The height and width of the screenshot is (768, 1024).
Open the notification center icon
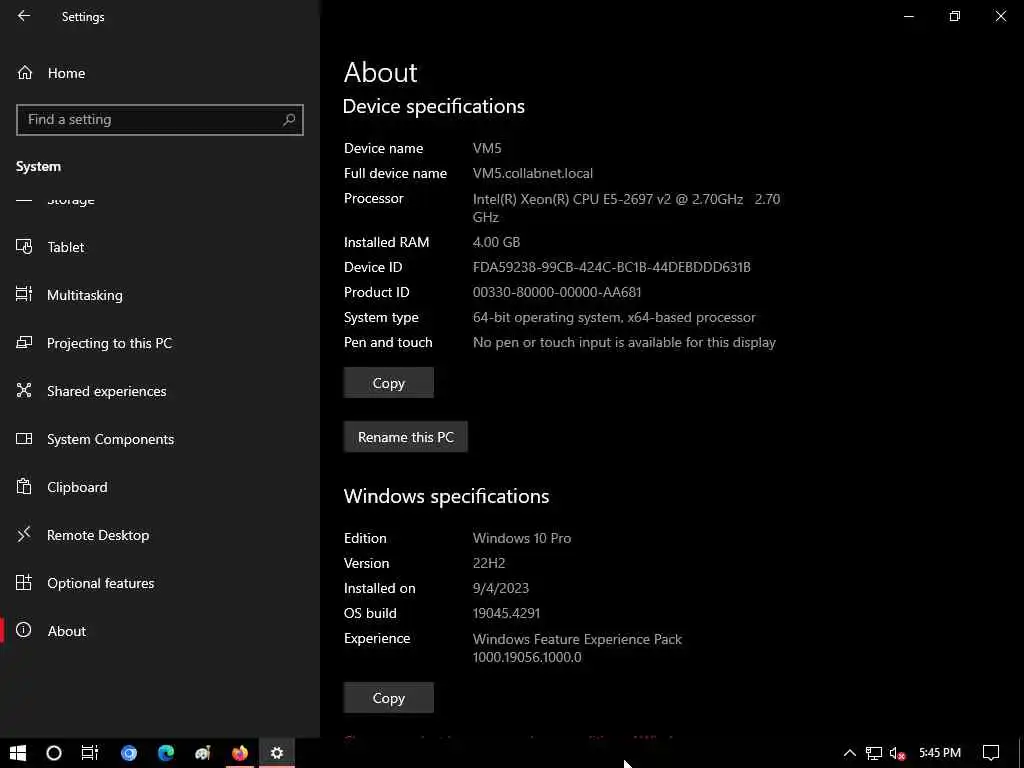point(991,753)
